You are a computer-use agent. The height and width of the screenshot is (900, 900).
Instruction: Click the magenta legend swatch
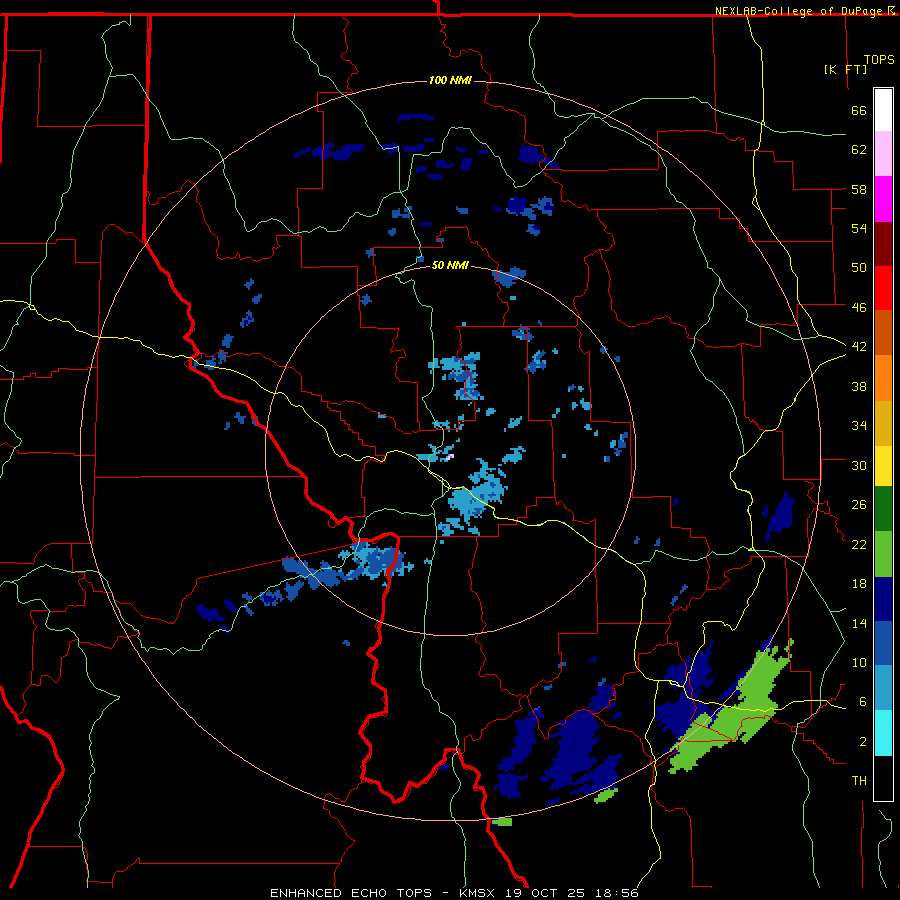tap(883, 199)
